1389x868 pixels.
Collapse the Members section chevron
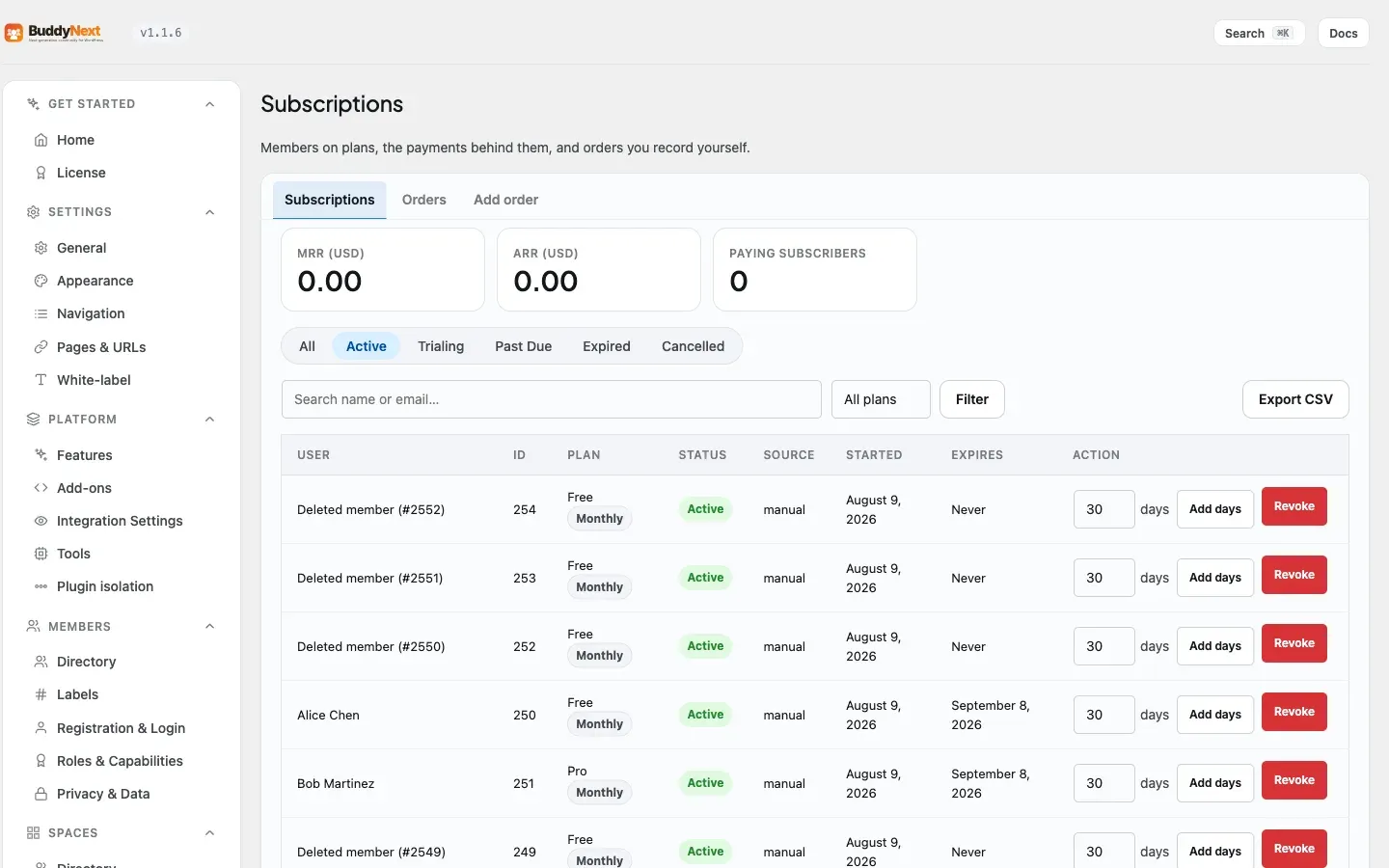[x=209, y=627]
